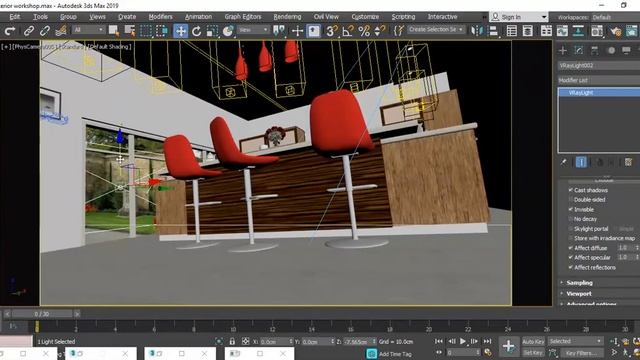This screenshot has height=360, width=640.
Task: Click the Set Key button
Action: coord(533,352)
